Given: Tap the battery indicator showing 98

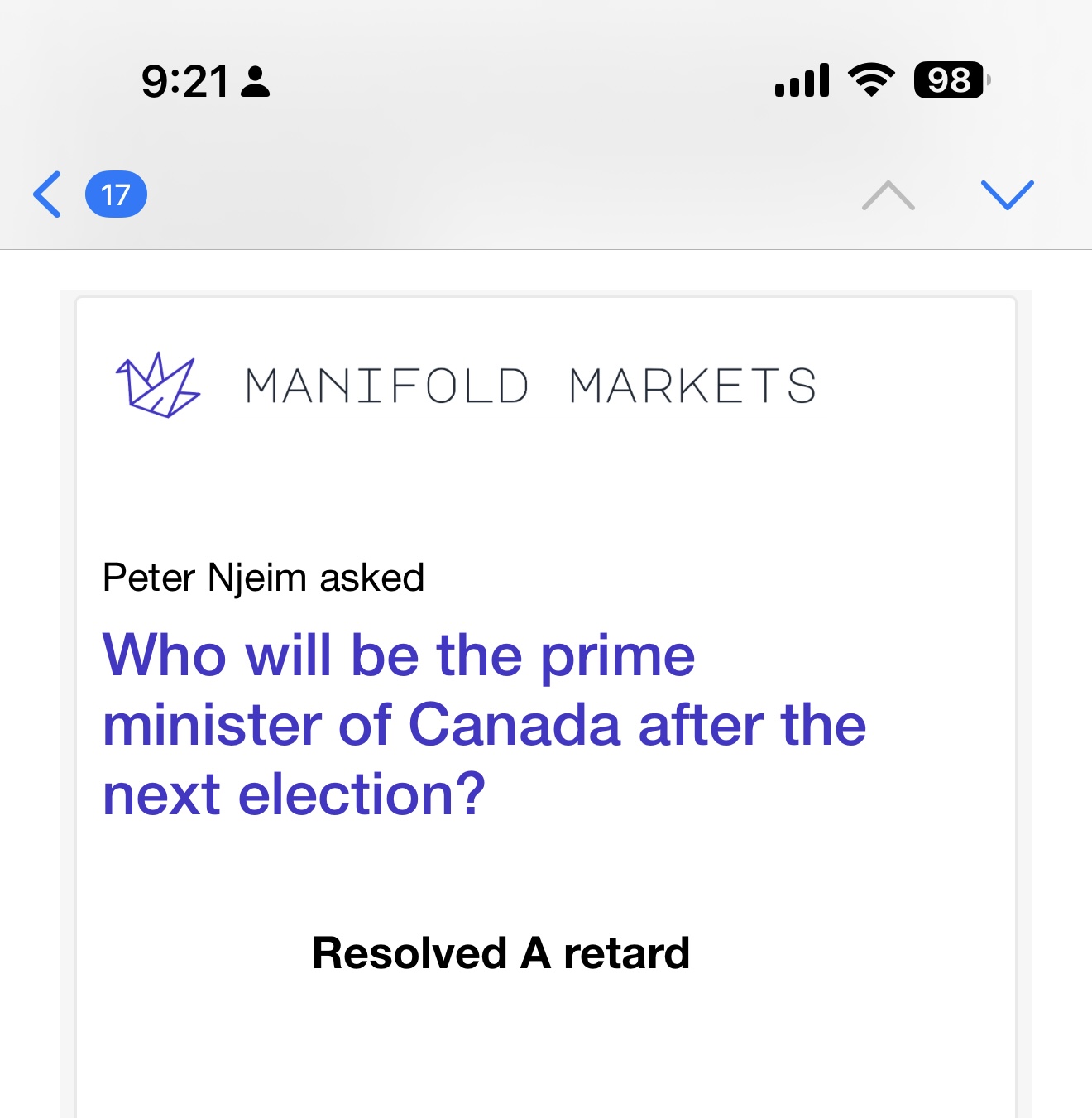Looking at the screenshot, I should (951, 80).
